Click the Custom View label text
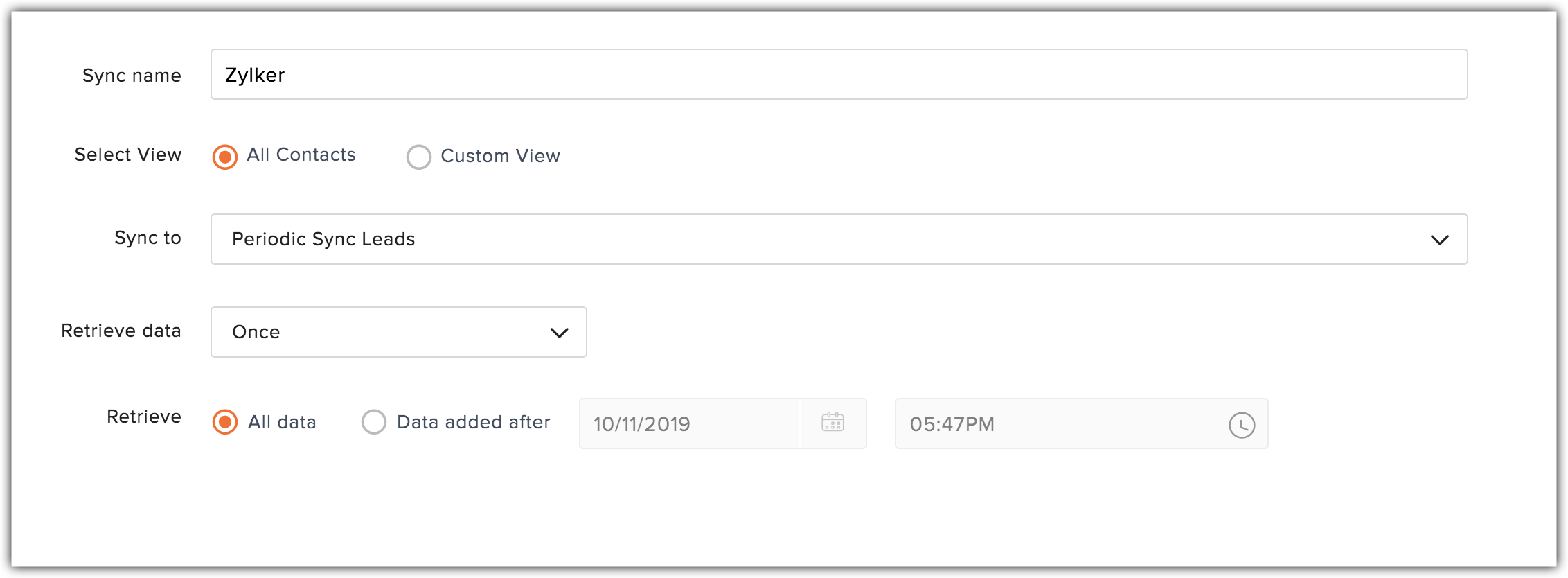The height and width of the screenshot is (578, 1568). [500, 156]
